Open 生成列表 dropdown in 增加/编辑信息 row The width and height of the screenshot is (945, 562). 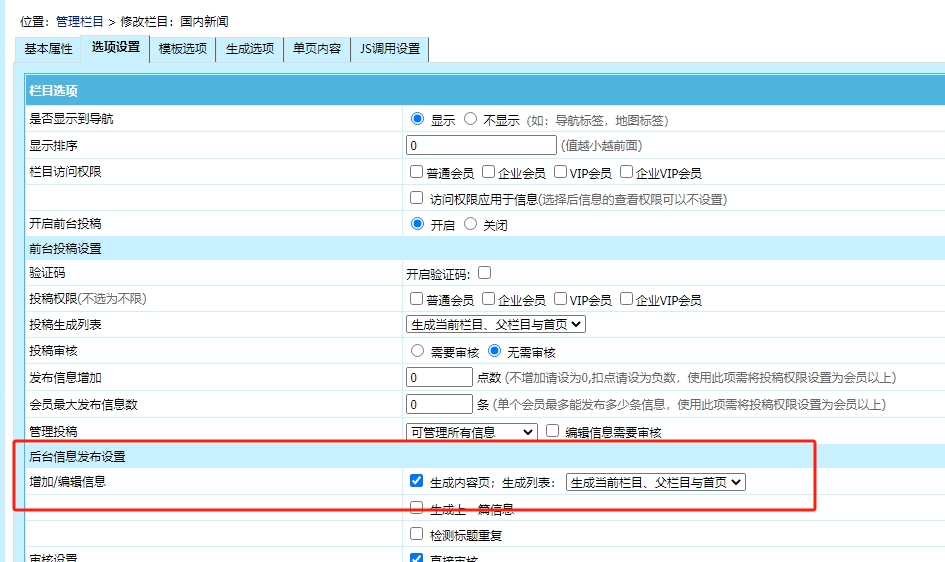coord(655,482)
